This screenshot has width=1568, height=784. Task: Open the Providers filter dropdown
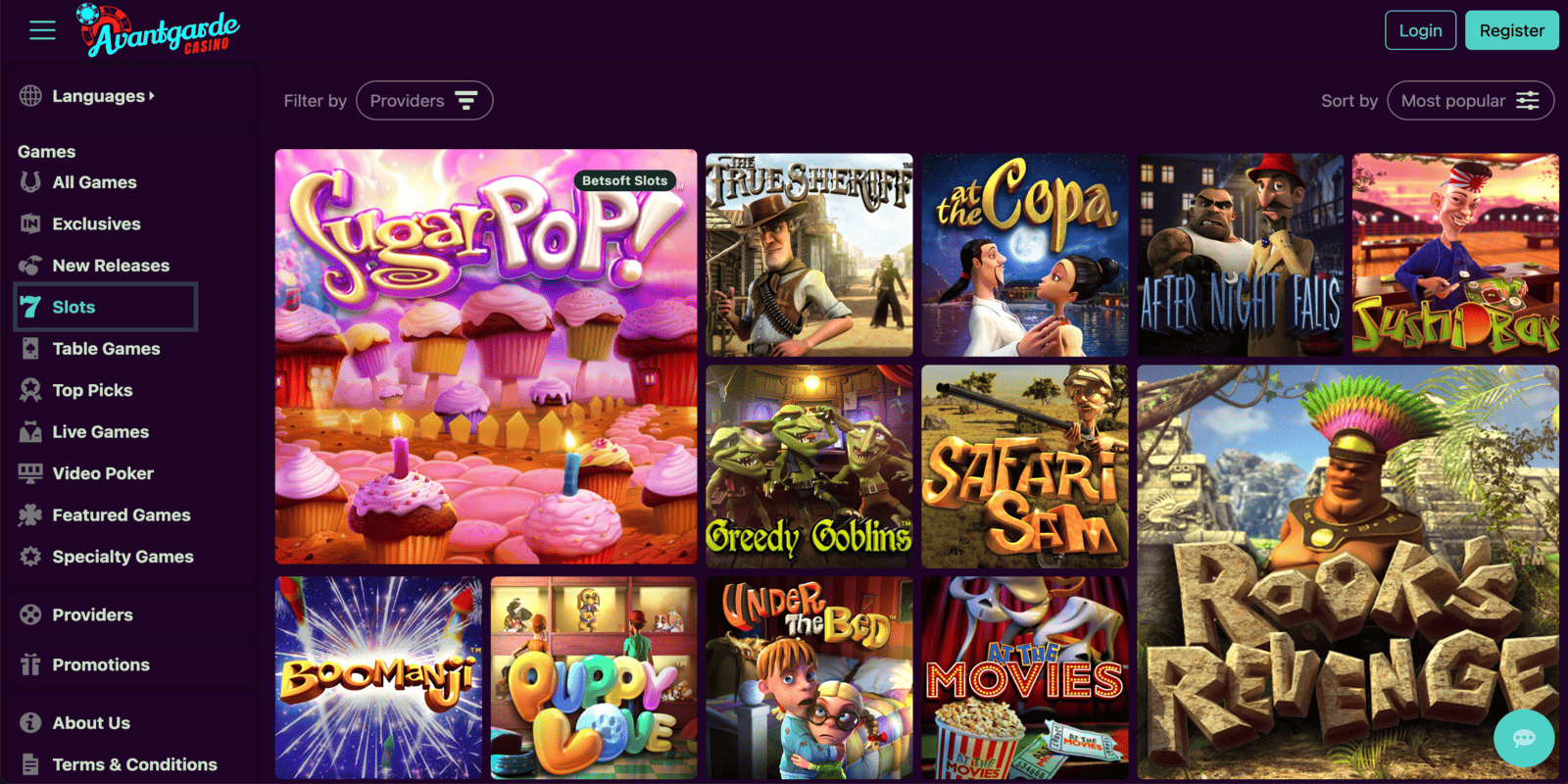424,100
